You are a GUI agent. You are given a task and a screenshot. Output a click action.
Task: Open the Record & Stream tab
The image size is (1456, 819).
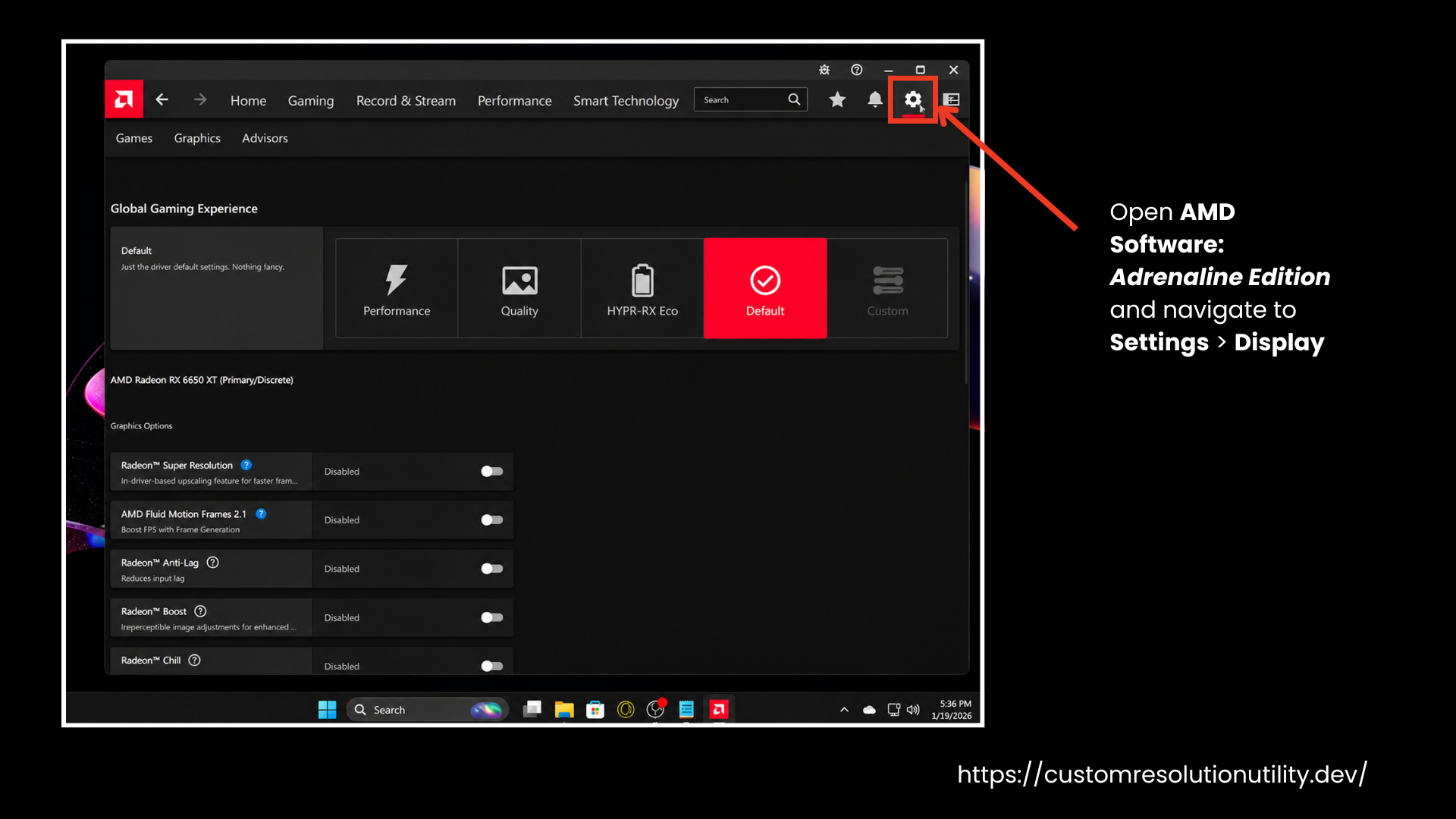[x=406, y=101]
